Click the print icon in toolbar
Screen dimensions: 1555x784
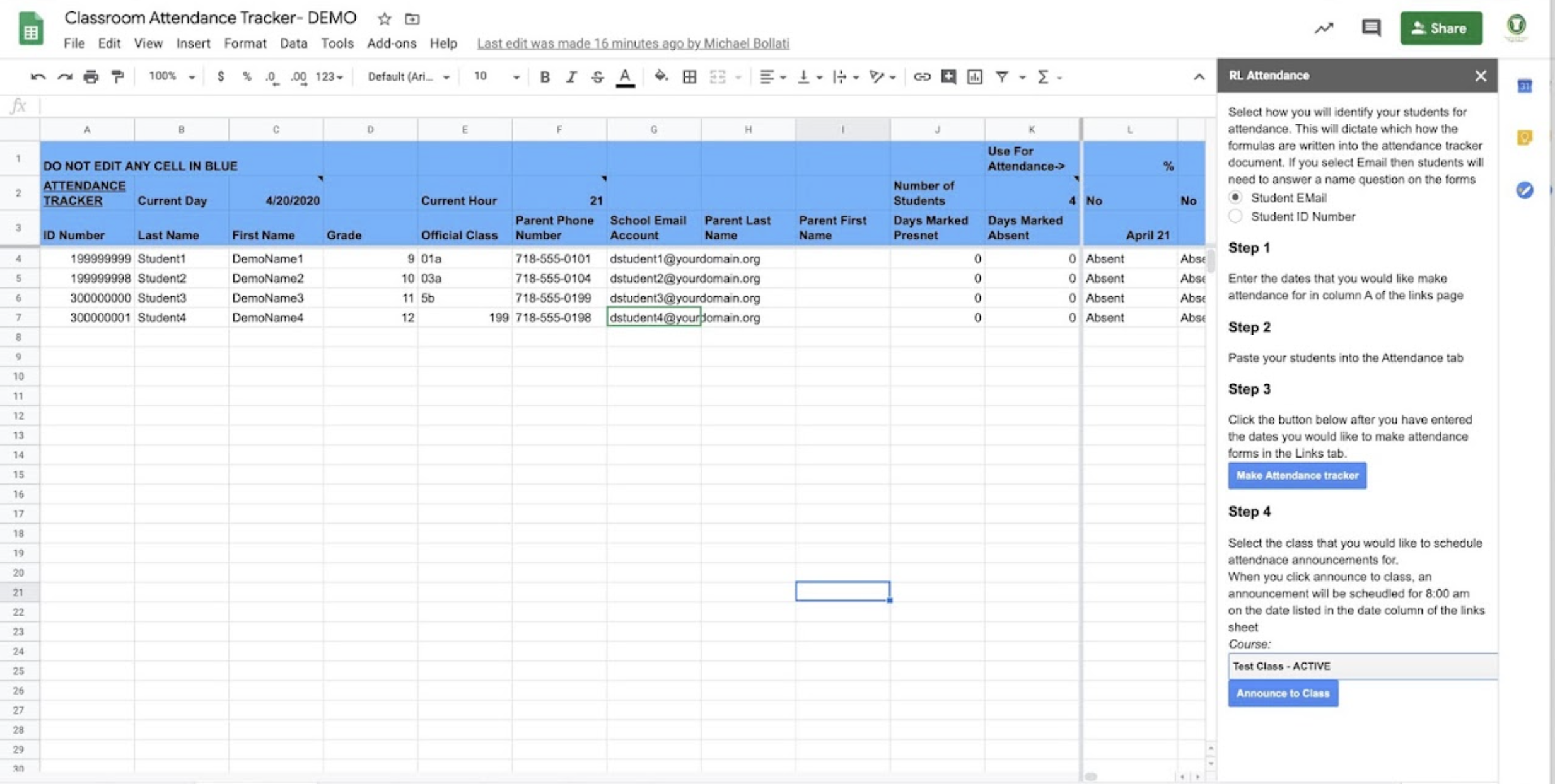pyautogui.click(x=91, y=77)
